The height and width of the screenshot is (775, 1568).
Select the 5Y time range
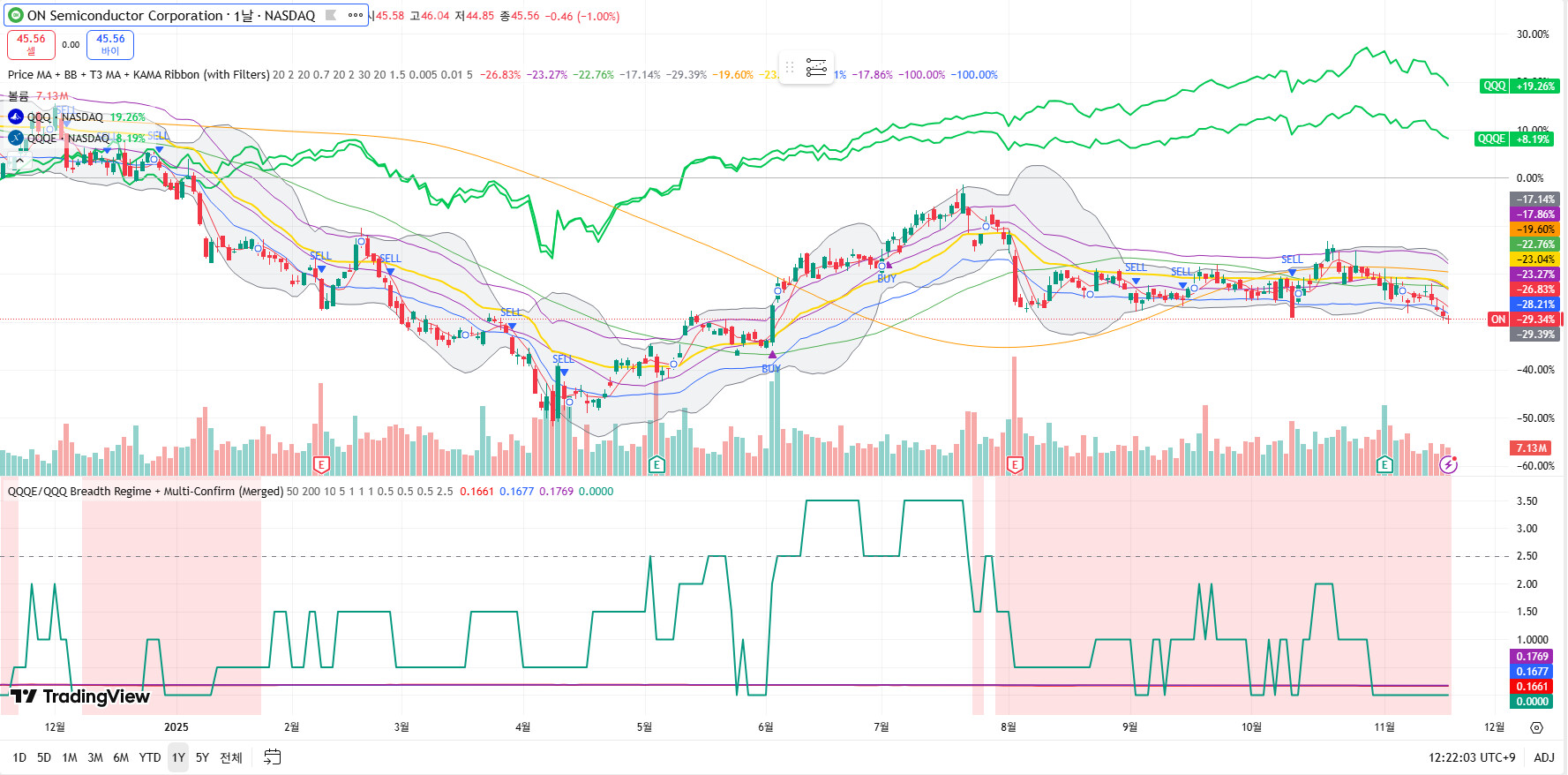coord(202,757)
